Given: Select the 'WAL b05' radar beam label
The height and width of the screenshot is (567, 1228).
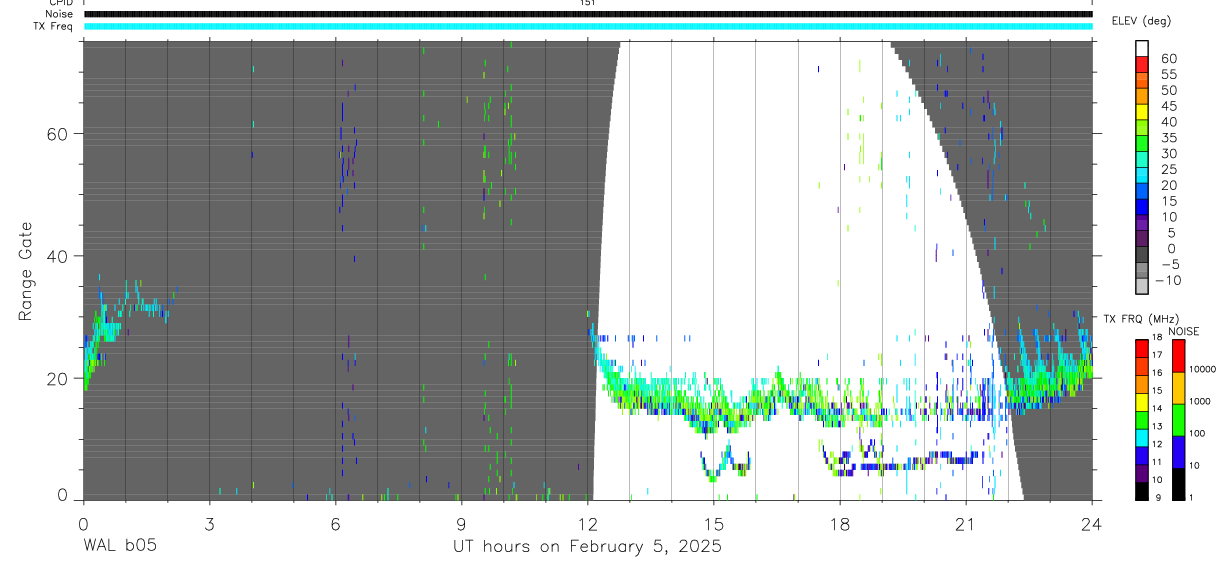Looking at the screenshot, I should 119,547.
